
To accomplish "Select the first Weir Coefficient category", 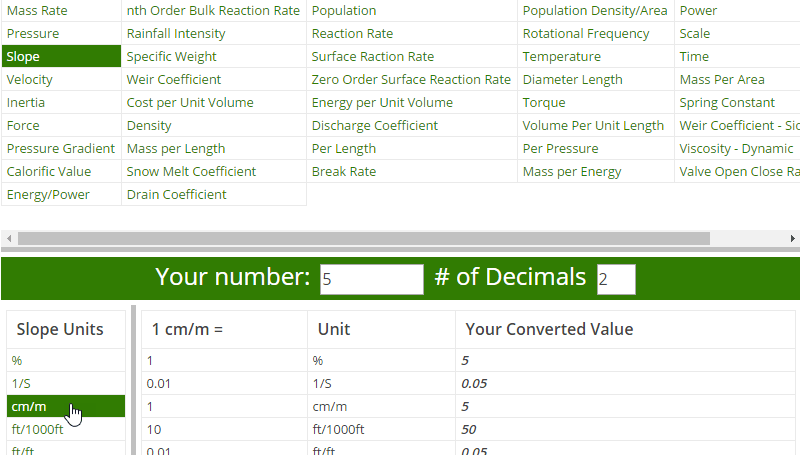I will (173, 80).
